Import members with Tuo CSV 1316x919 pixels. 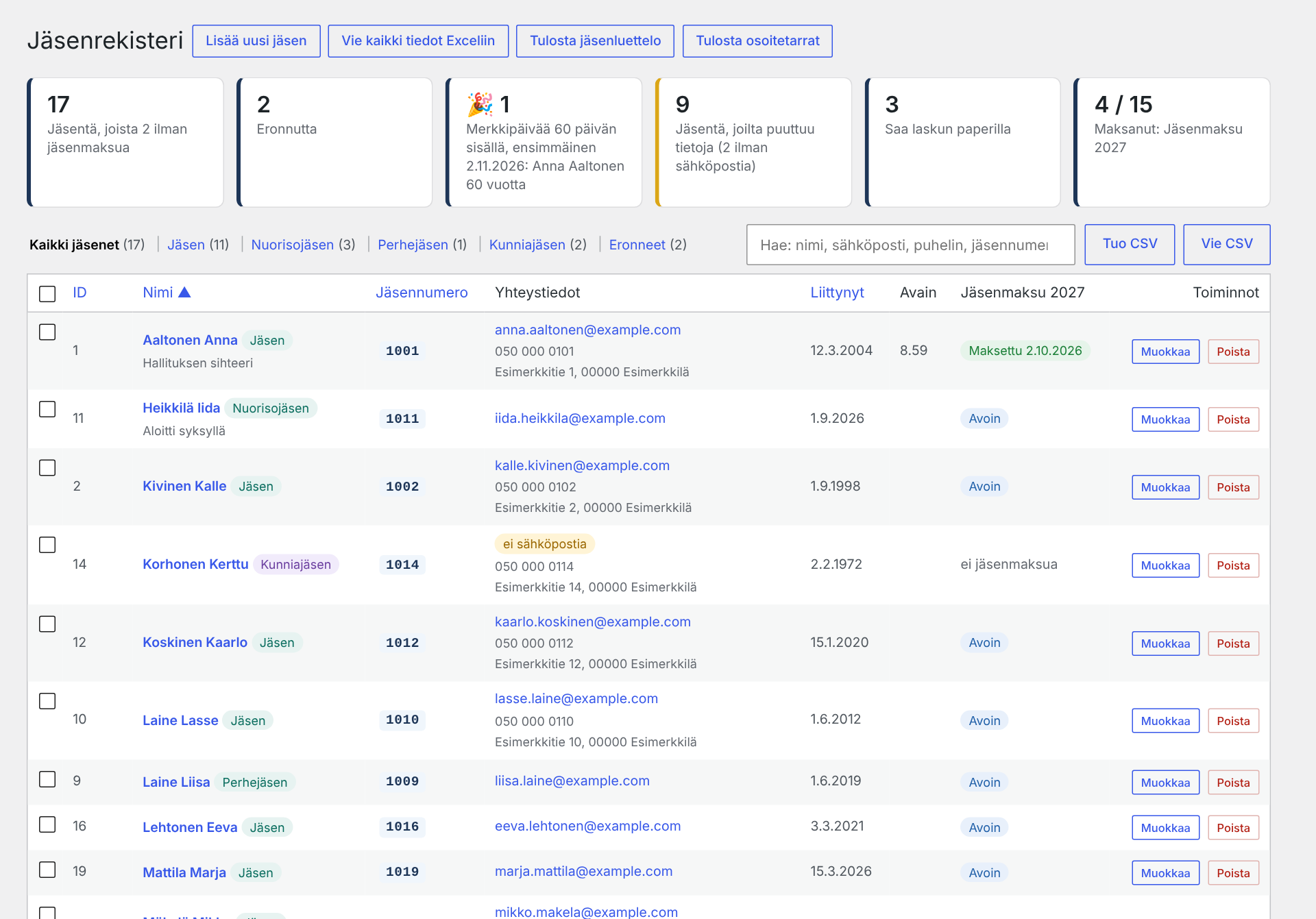pyautogui.click(x=1130, y=244)
